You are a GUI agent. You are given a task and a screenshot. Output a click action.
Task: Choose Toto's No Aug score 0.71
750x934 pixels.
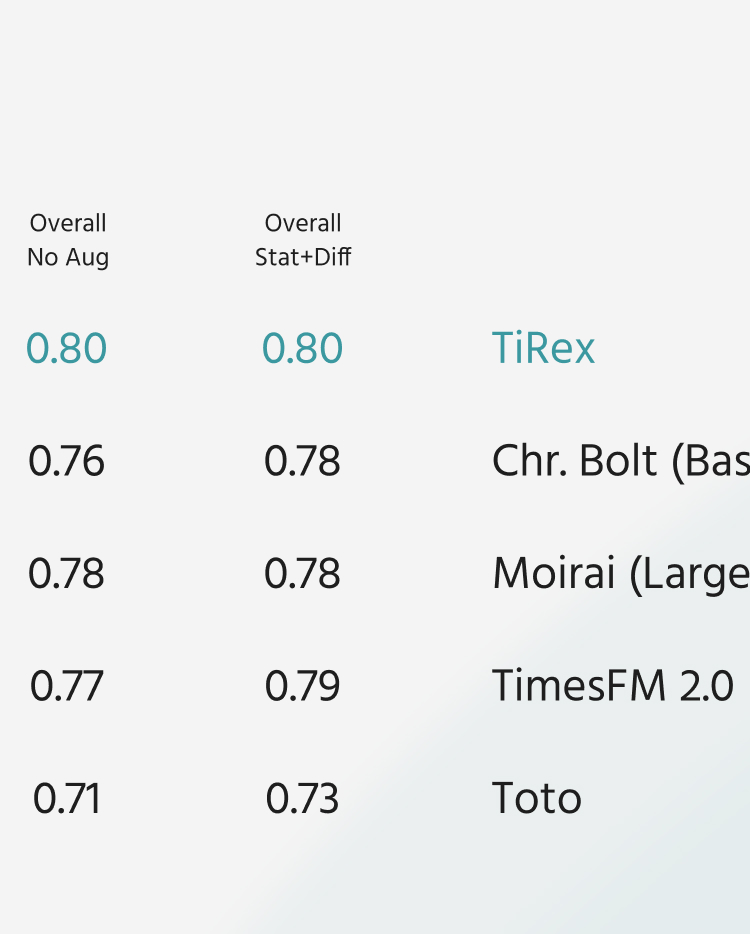click(66, 799)
